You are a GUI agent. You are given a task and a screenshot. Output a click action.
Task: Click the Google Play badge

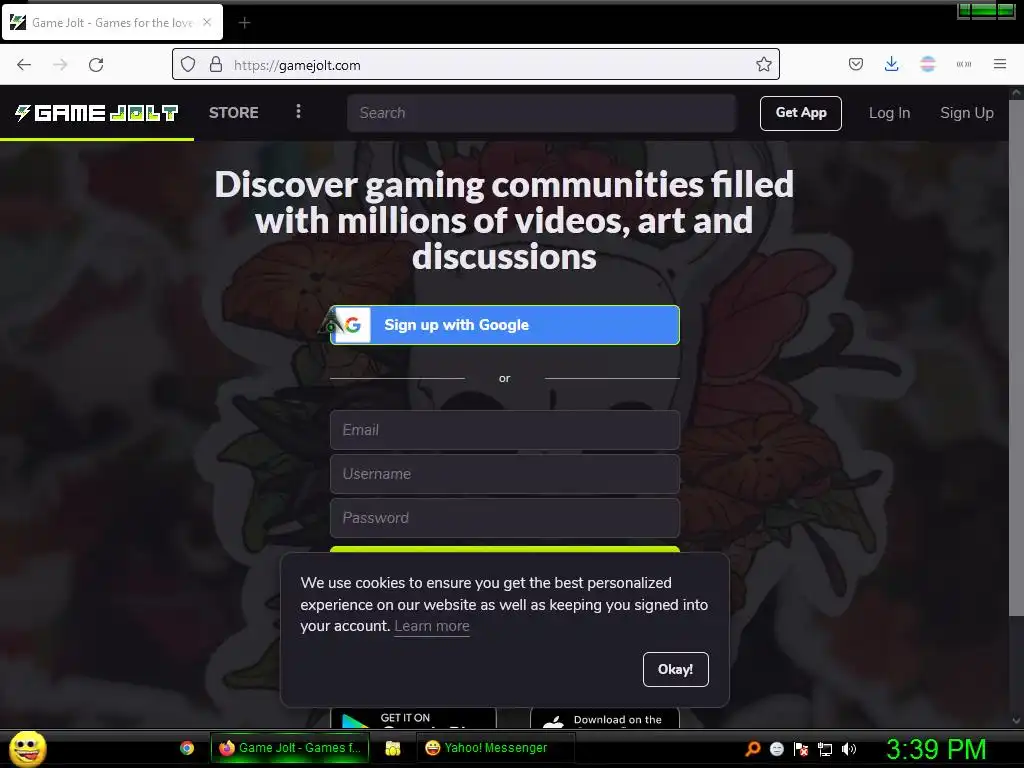click(413, 718)
